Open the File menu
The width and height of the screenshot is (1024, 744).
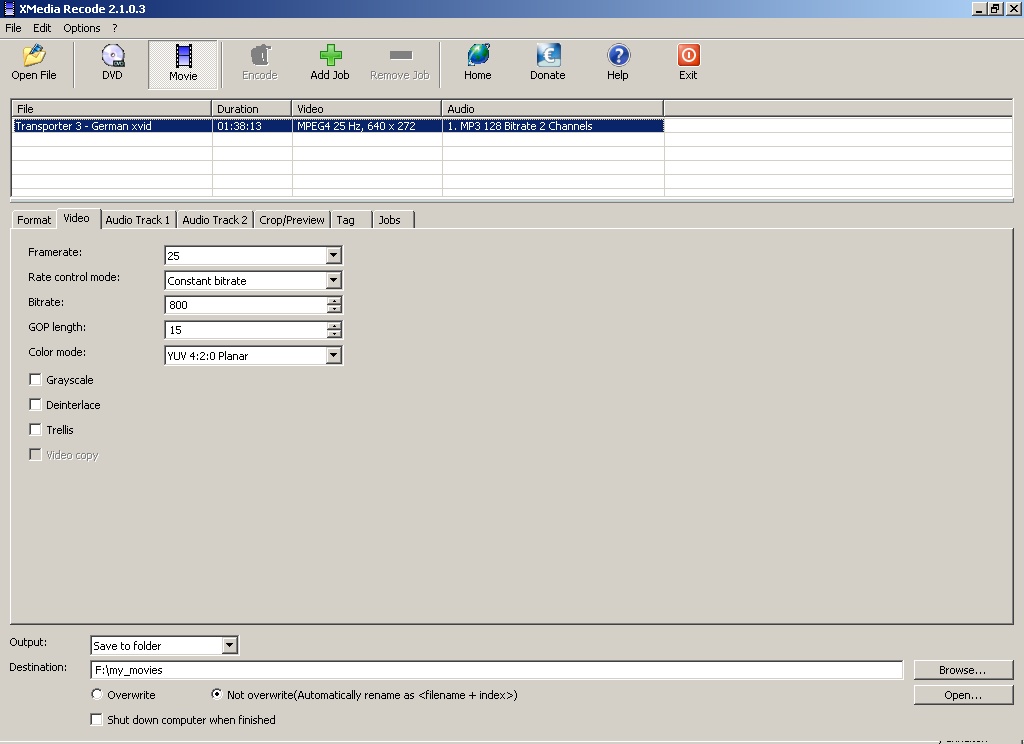click(x=13, y=28)
